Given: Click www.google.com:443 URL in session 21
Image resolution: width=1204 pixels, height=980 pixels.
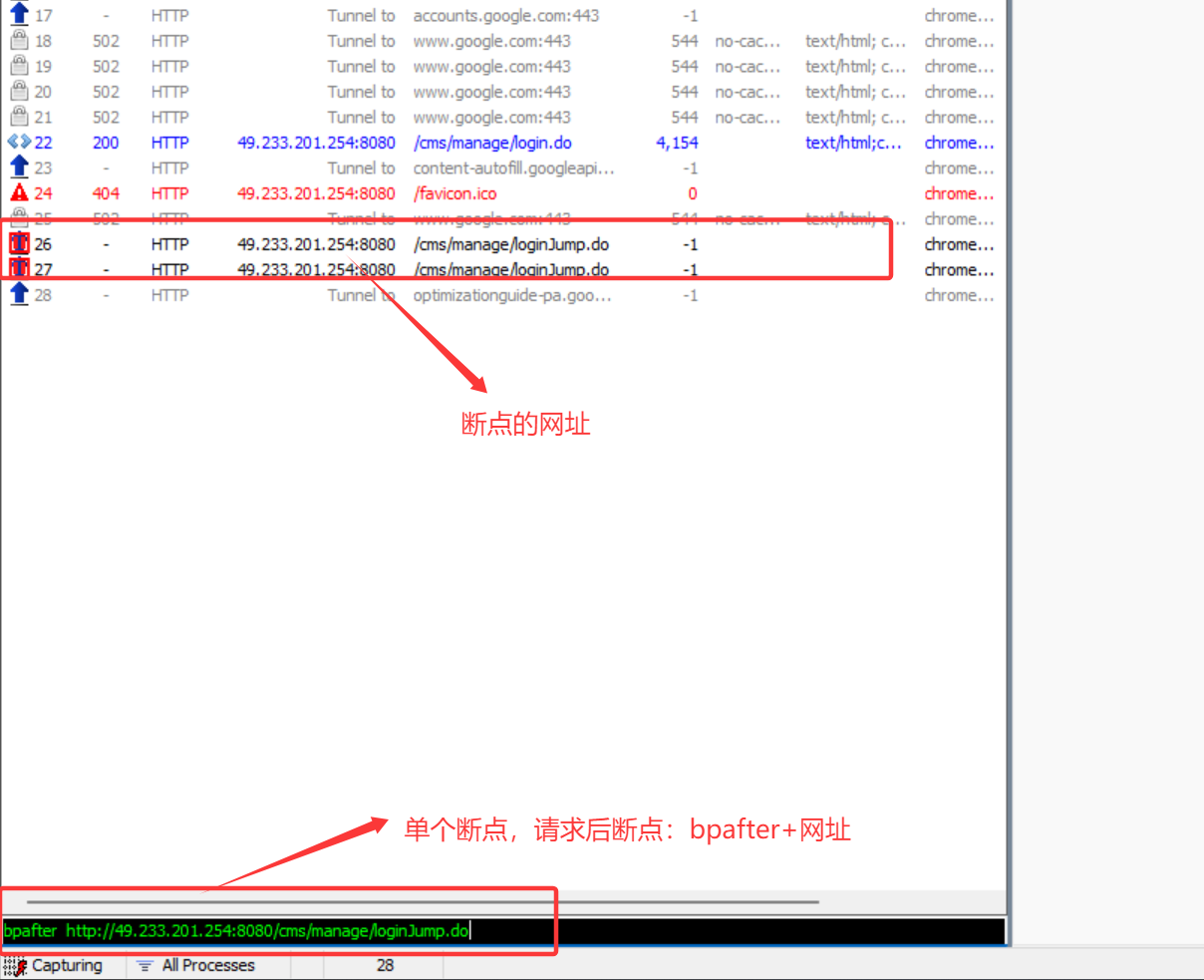Looking at the screenshot, I should (x=491, y=118).
